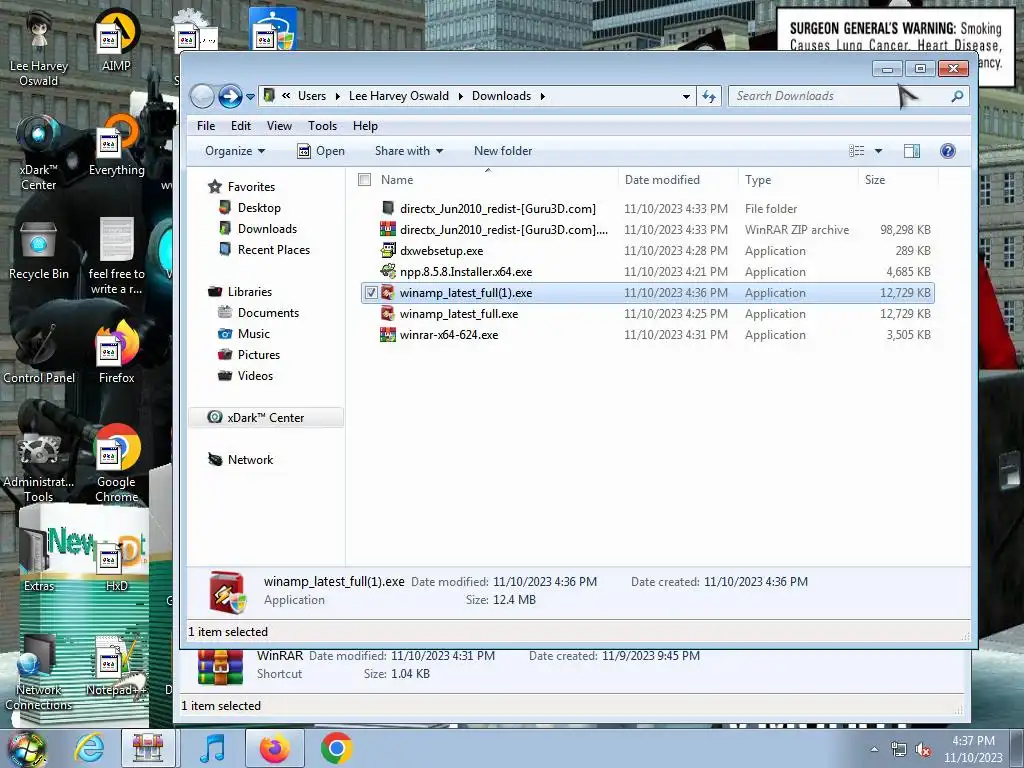
Task: Click the Back navigation arrow button
Action: point(202,97)
